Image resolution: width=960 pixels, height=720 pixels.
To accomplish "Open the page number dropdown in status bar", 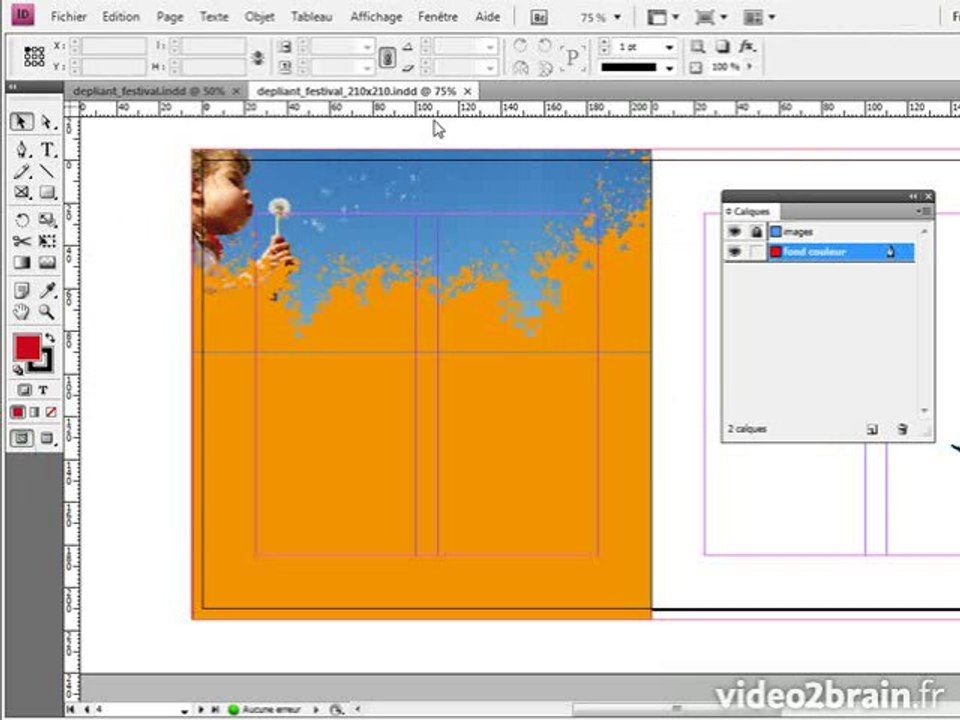I will 184,710.
